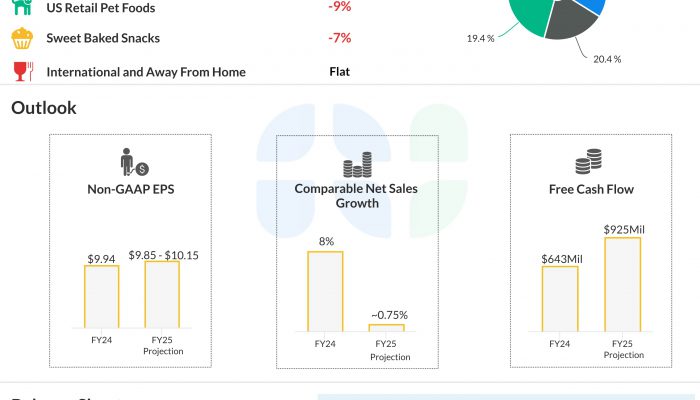Click the ~0.75% FY25 projection bar
This screenshot has width=700, height=400.
(x=386, y=326)
